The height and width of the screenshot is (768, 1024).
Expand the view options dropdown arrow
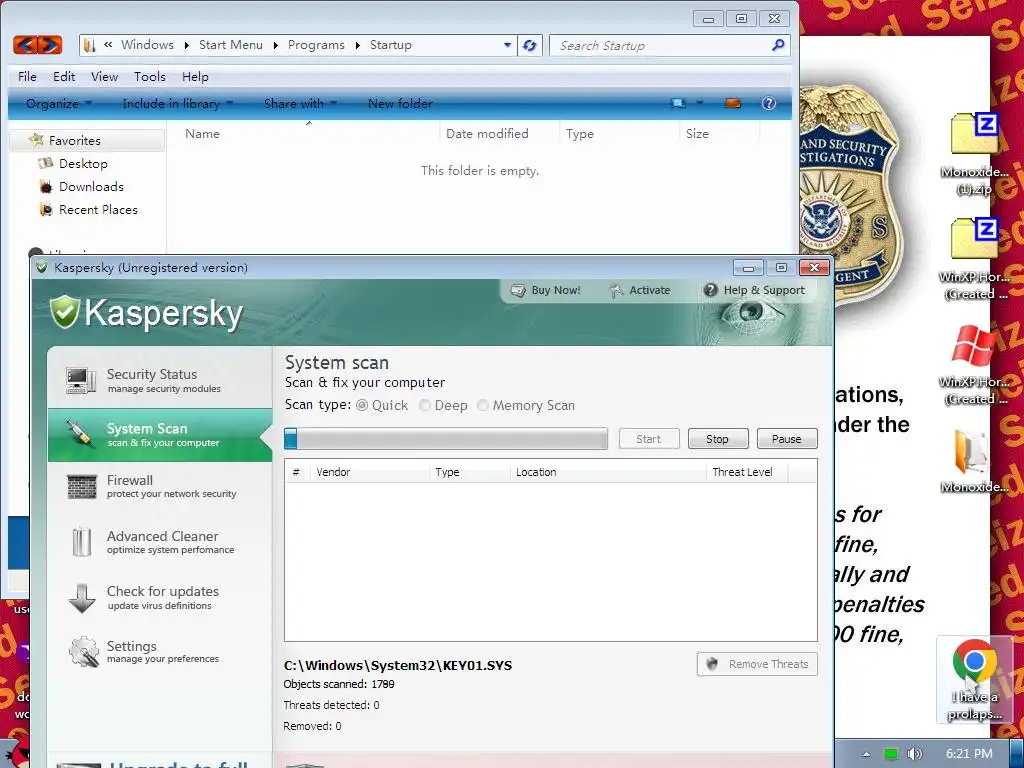699,103
